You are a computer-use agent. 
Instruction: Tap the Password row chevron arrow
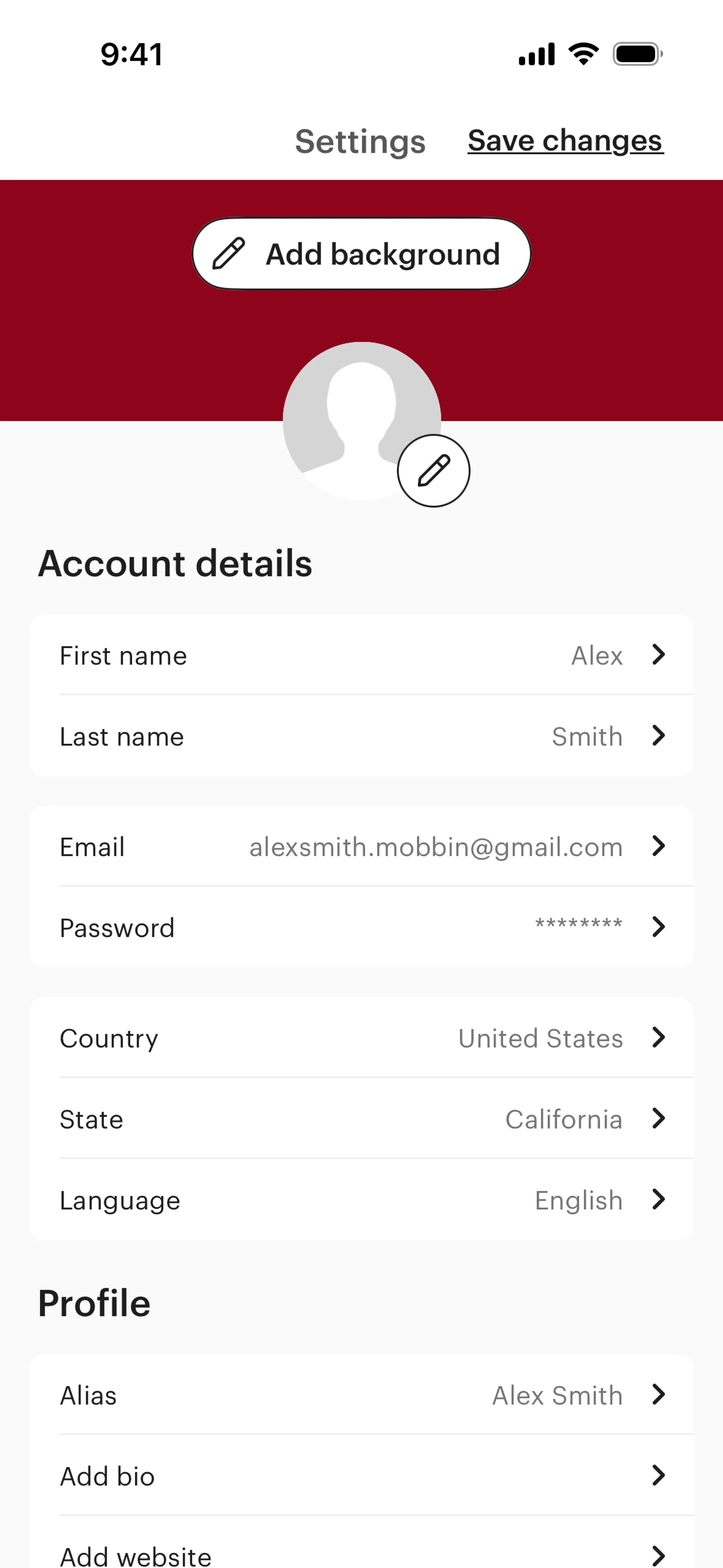click(x=658, y=927)
